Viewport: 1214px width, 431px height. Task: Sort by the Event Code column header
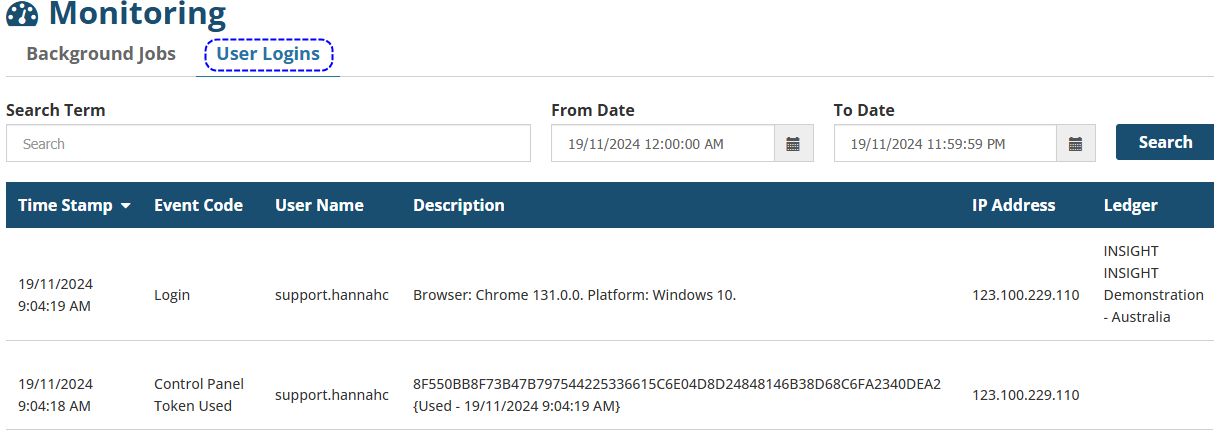click(198, 205)
